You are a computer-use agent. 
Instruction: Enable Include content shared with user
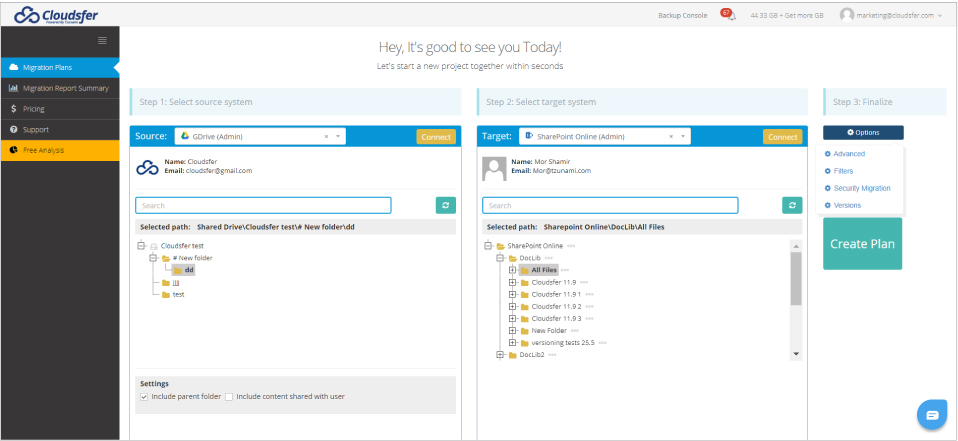coord(229,397)
